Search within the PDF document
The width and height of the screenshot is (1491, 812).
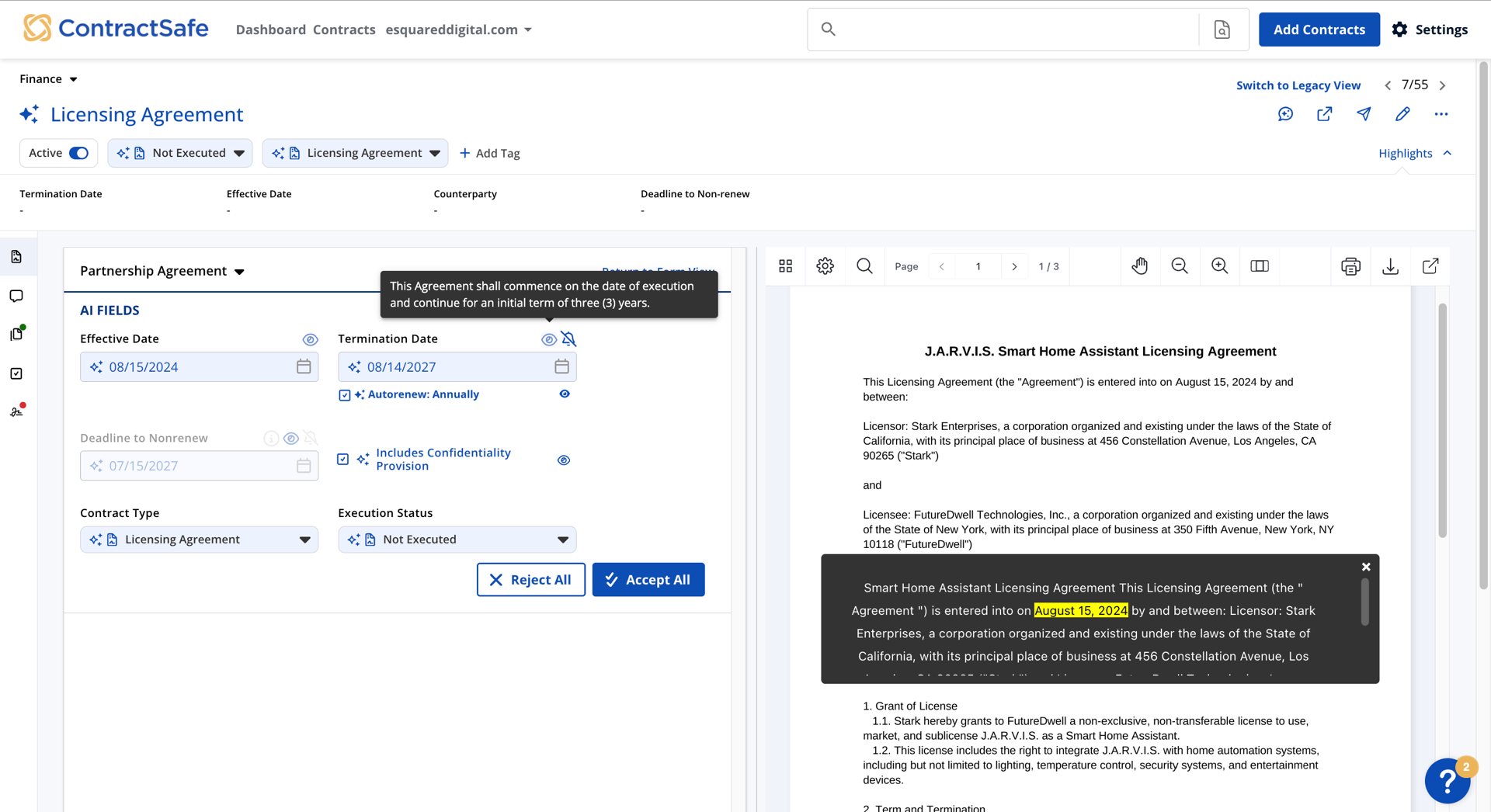pyautogui.click(x=864, y=266)
